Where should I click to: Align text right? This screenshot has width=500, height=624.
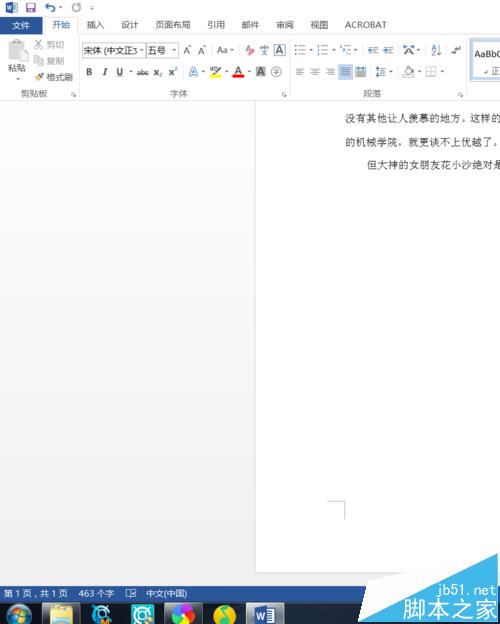click(x=330, y=72)
